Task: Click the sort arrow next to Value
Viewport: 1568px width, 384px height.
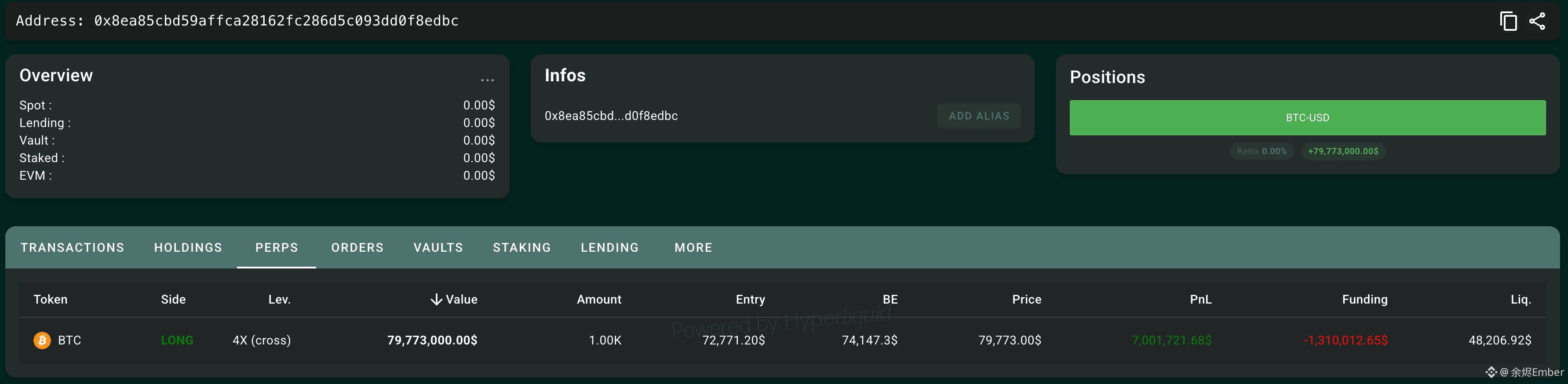Action: 436,299
